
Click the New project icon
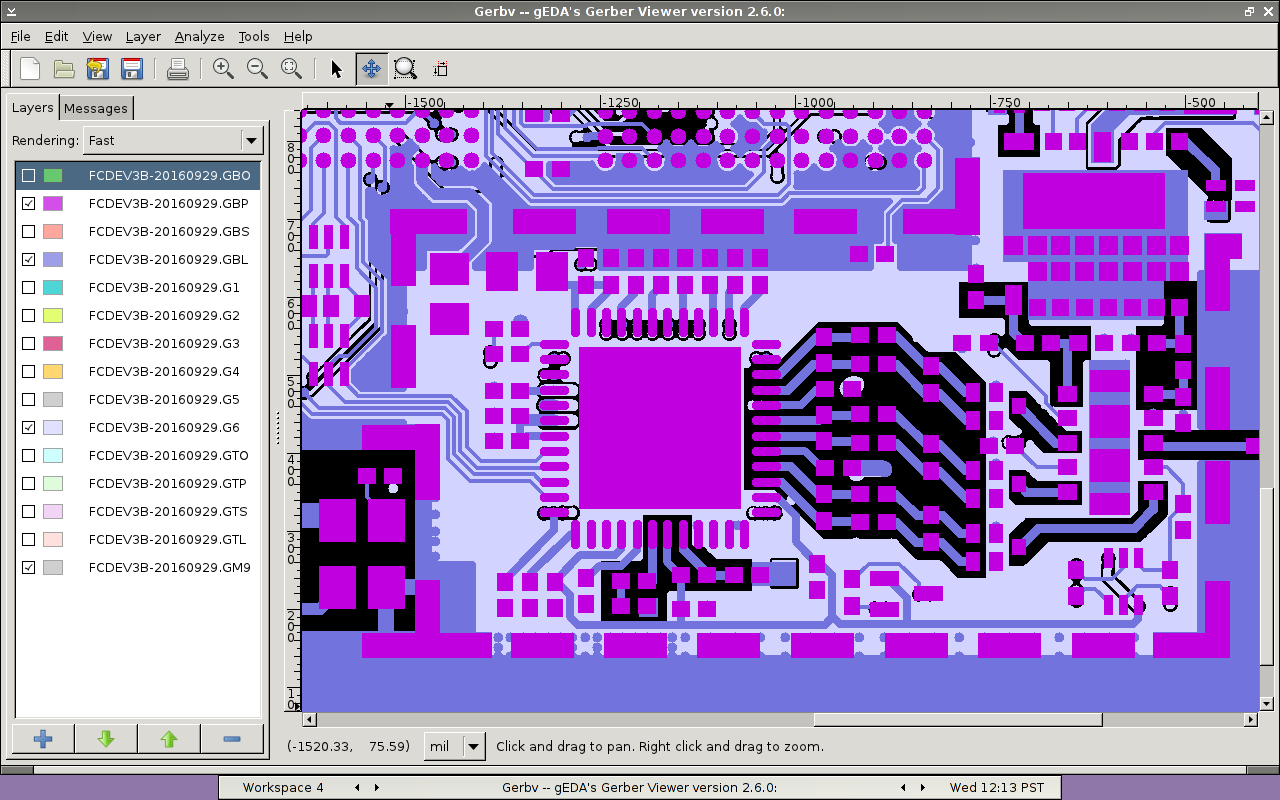(x=30, y=69)
